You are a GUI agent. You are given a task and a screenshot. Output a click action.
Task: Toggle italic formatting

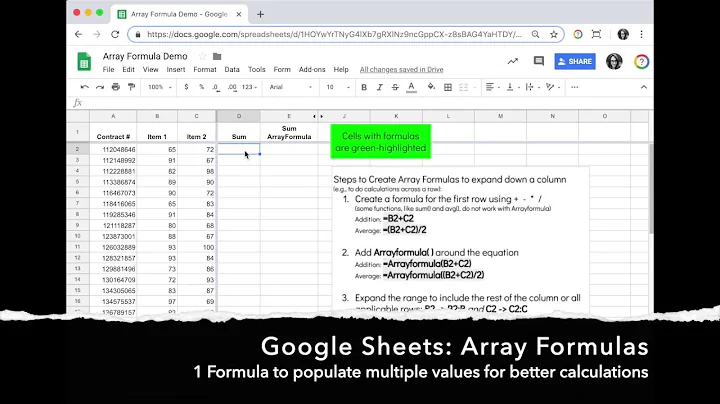pyautogui.click(x=379, y=87)
